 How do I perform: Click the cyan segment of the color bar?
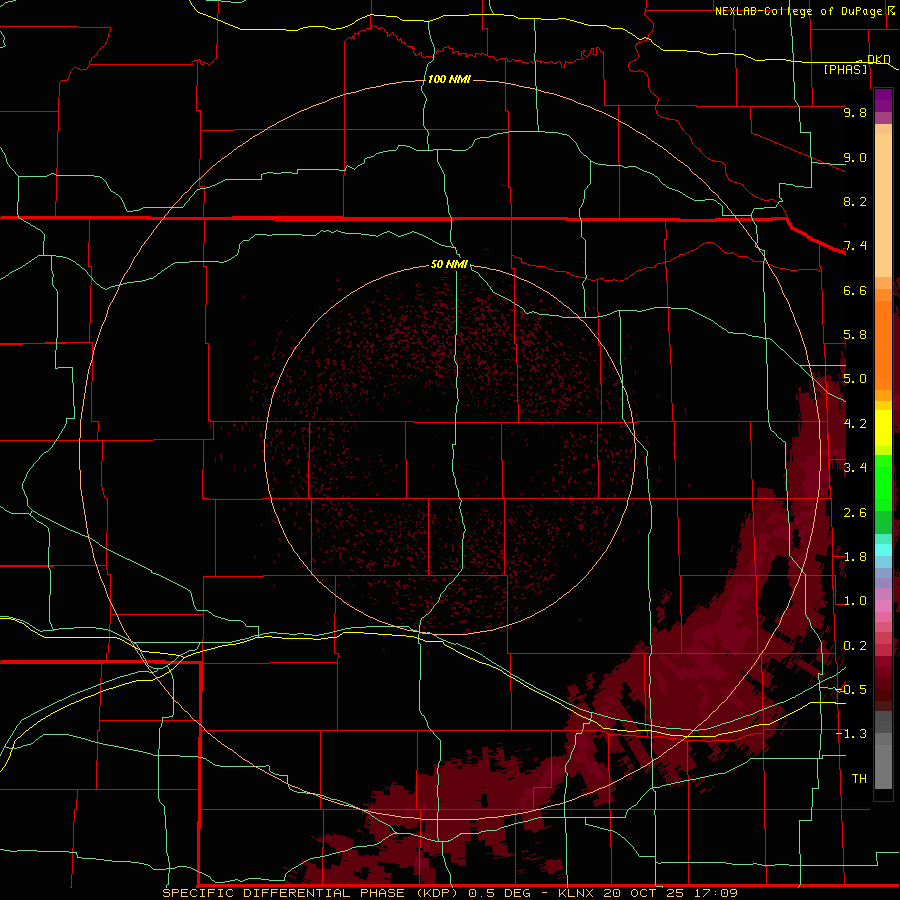883,550
